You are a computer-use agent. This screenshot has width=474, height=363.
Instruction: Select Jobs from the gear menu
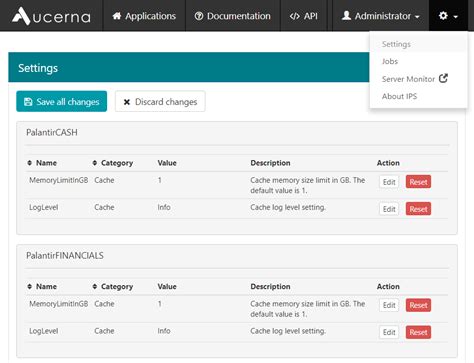coord(390,61)
